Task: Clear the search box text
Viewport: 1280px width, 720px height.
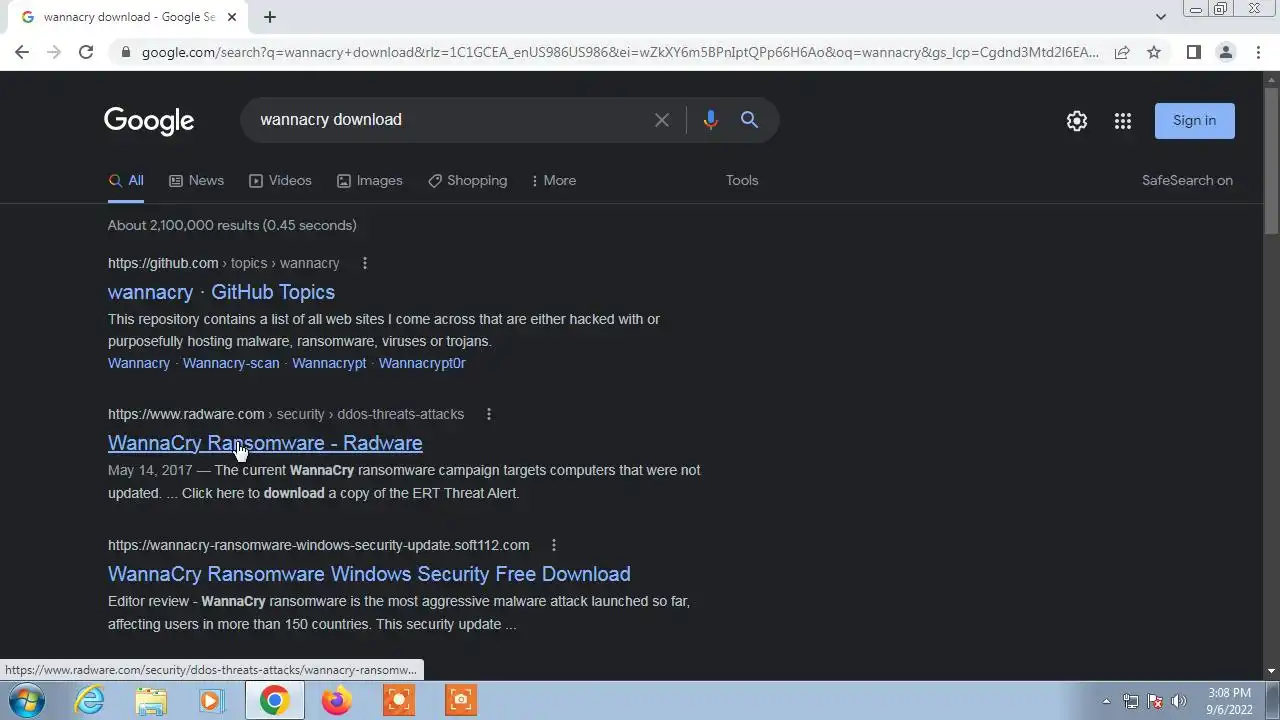Action: tap(662, 120)
